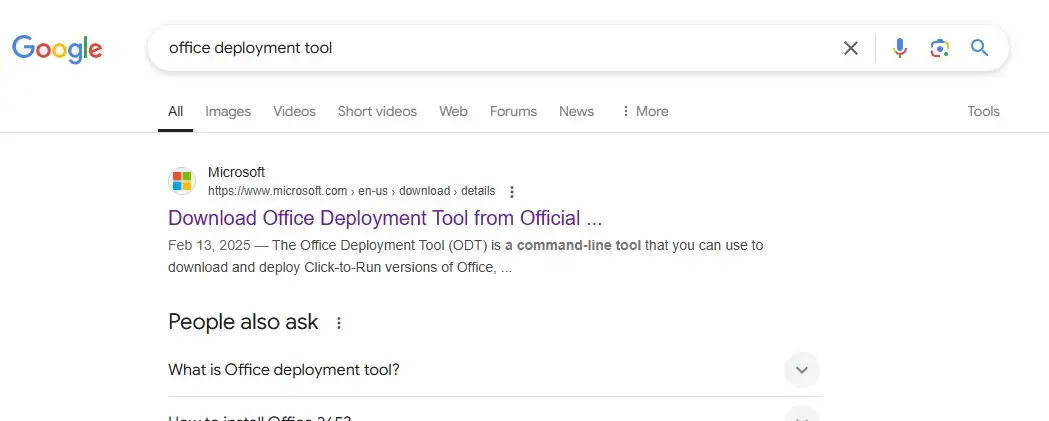Start voice search with the microphone icon

[900, 48]
